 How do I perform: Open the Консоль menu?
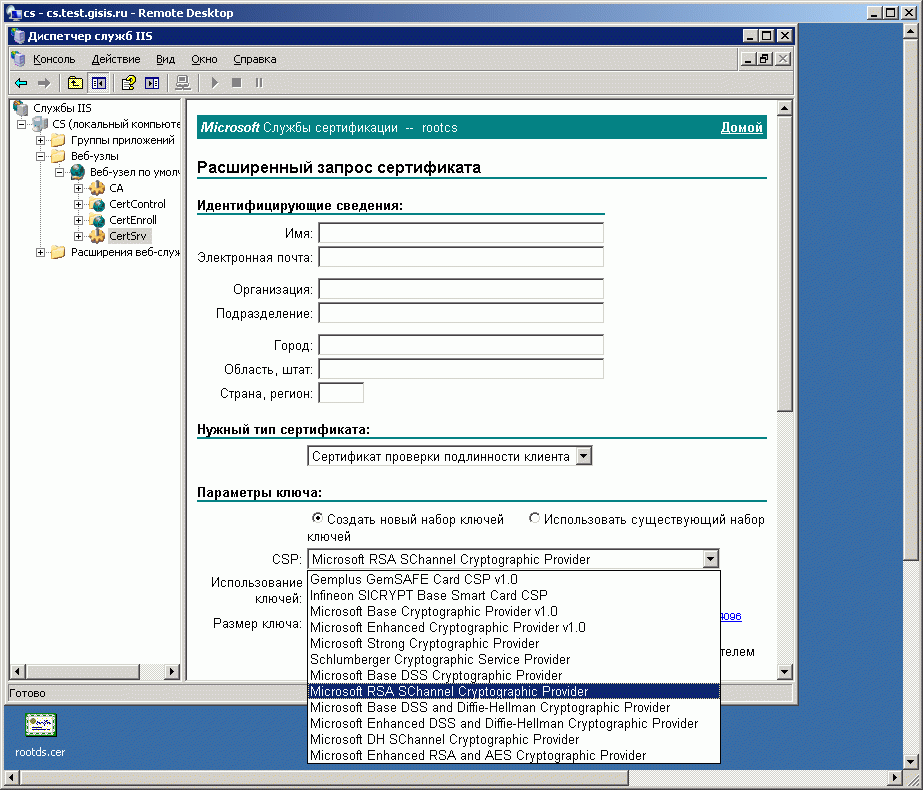54,59
